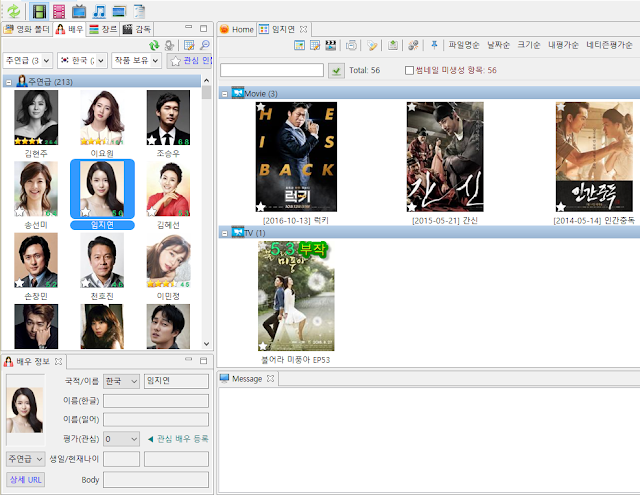Click the magnifier search icon in actor panel
The image size is (640, 495).
coord(205,45)
